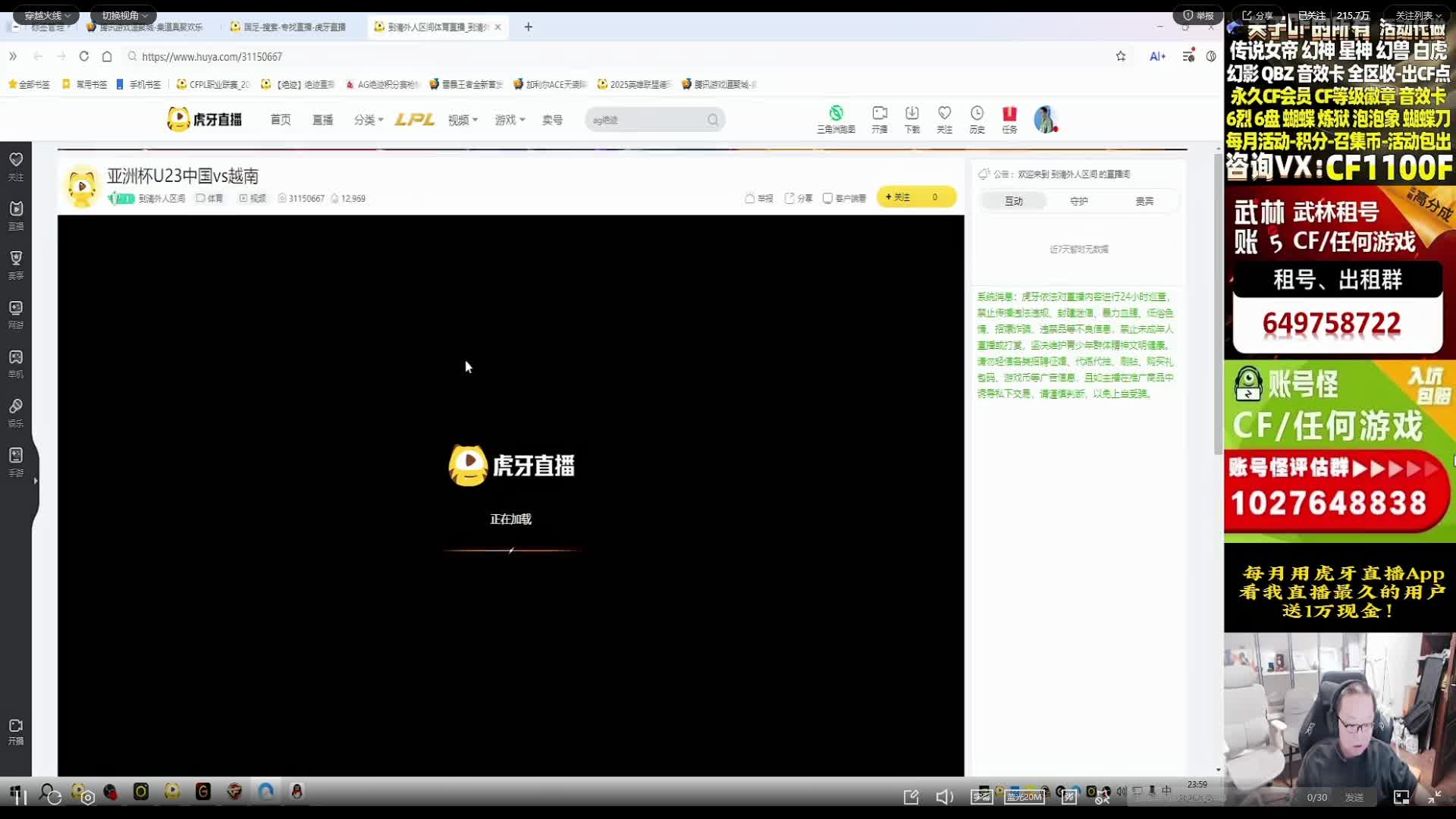Click the 开播 camera icon in the header

point(880,114)
